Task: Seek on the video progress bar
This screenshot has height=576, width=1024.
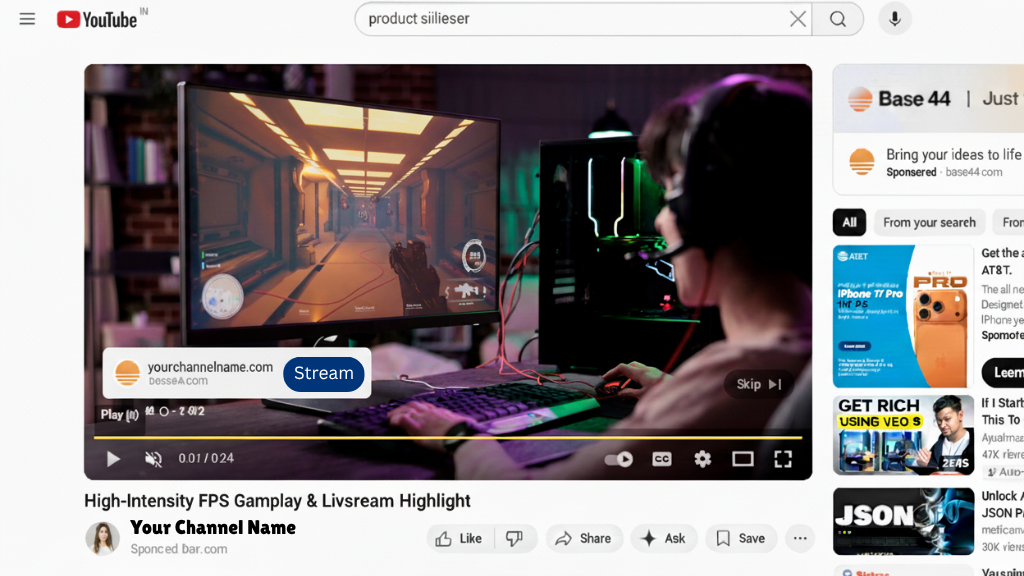Action: pos(448,438)
